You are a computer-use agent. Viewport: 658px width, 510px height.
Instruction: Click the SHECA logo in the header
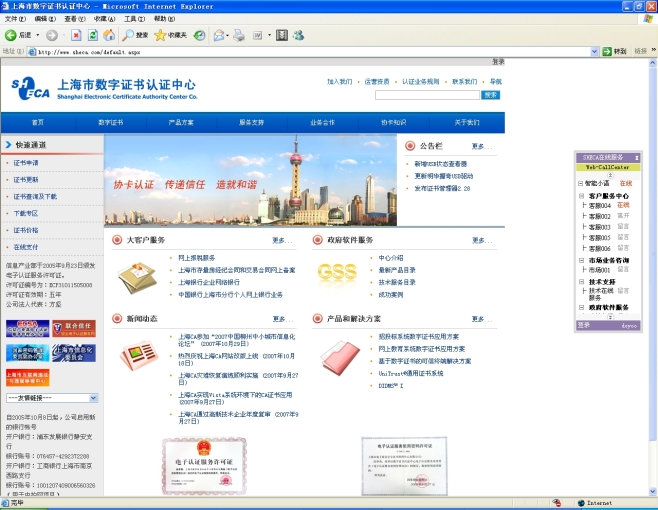30,88
